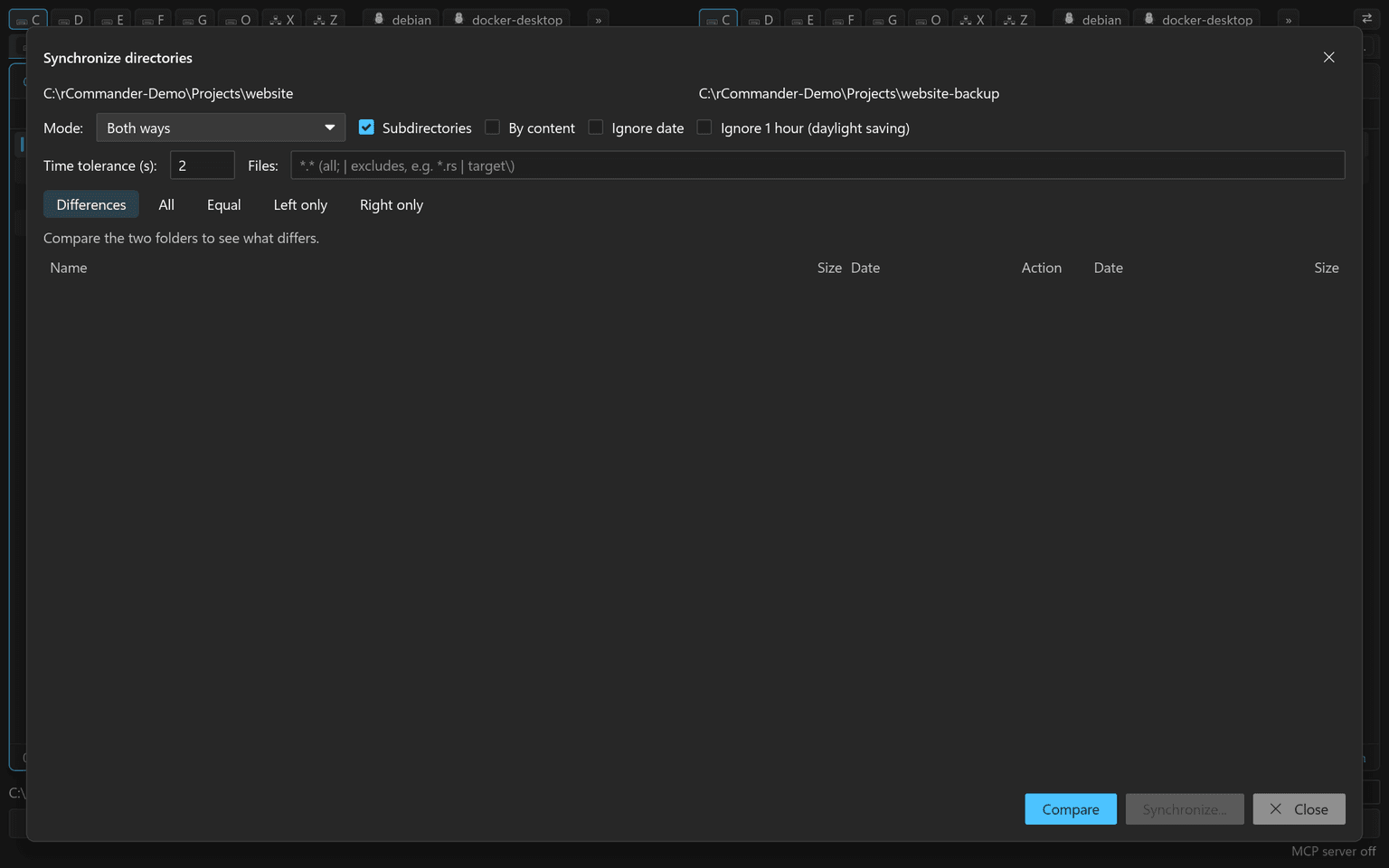Select drive D in the left panel drive bar

pos(70,19)
